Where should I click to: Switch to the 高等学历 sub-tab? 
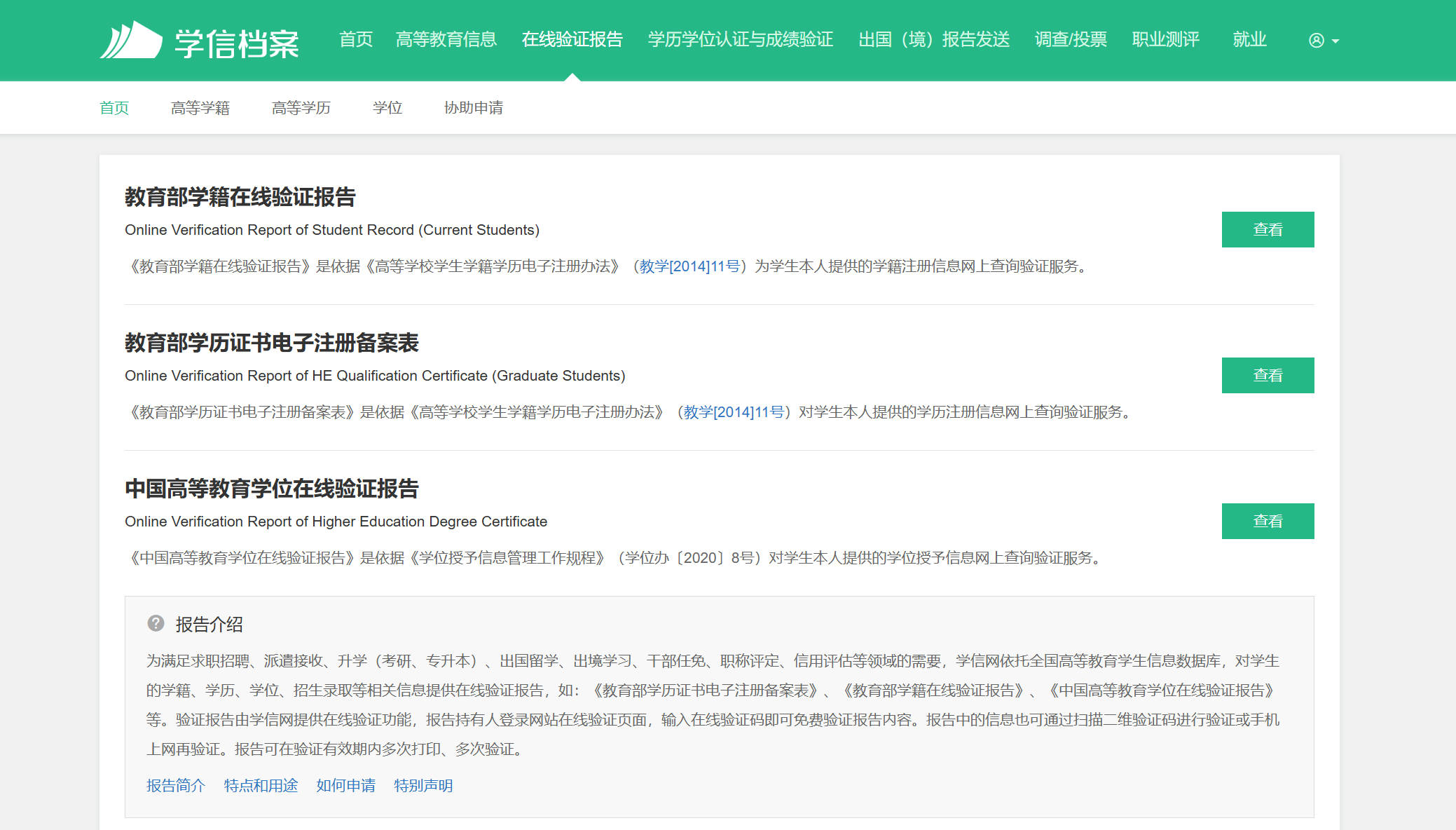tap(301, 108)
